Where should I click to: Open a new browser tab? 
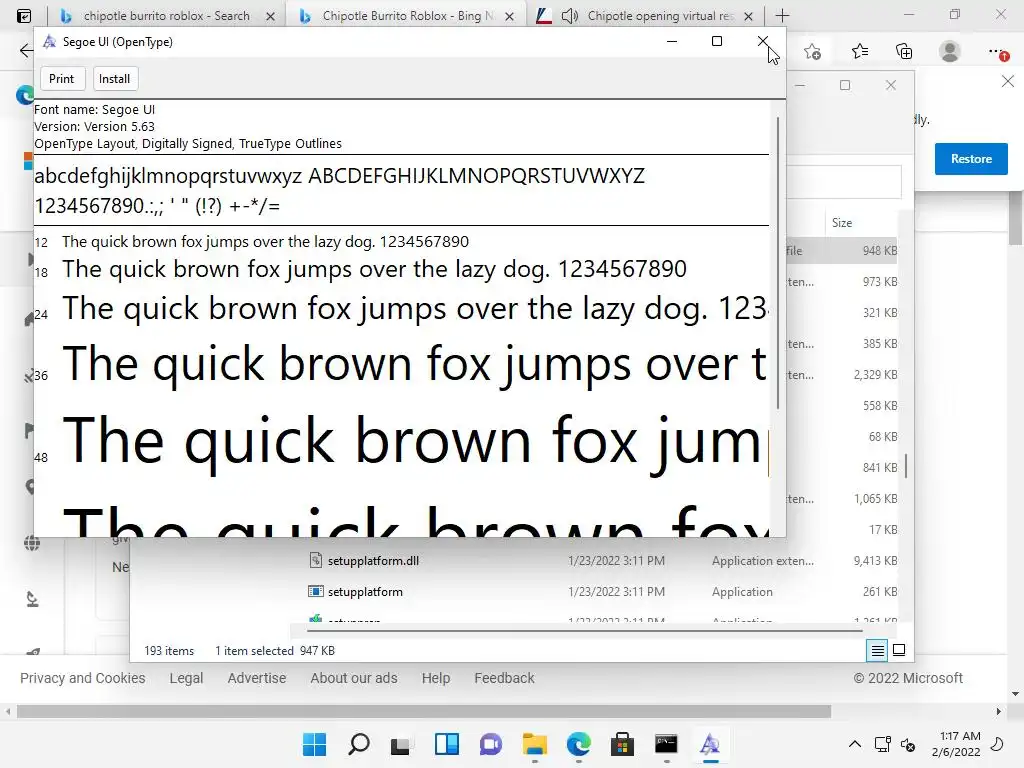782,16
